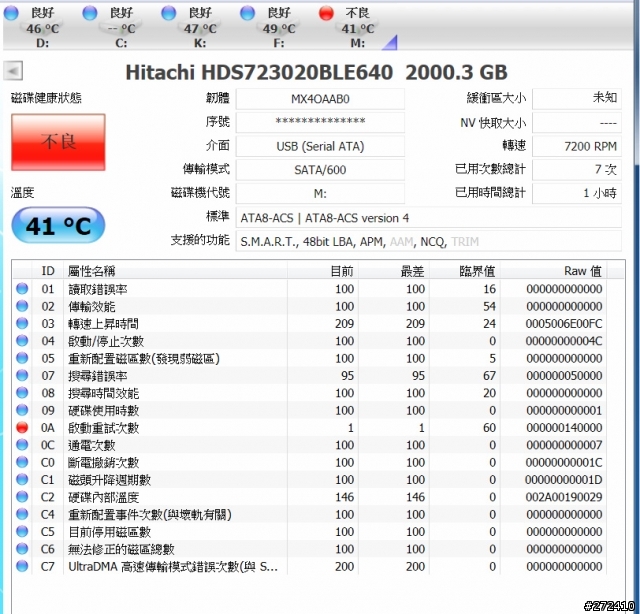Click blue status icon of attribute 07
Screen dimensions: 640x614
pyautogui.click(x=22, y=376)
